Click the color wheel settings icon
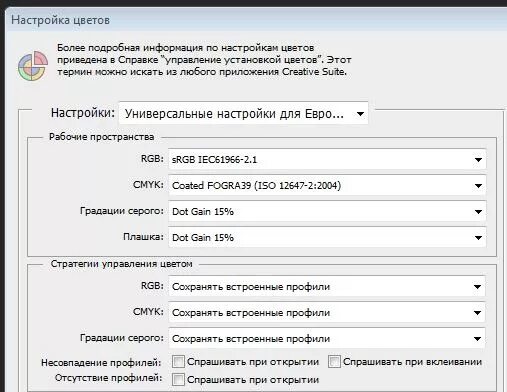Image resolution: width=507 pixels, height=392 pixels. pos(33,65)
